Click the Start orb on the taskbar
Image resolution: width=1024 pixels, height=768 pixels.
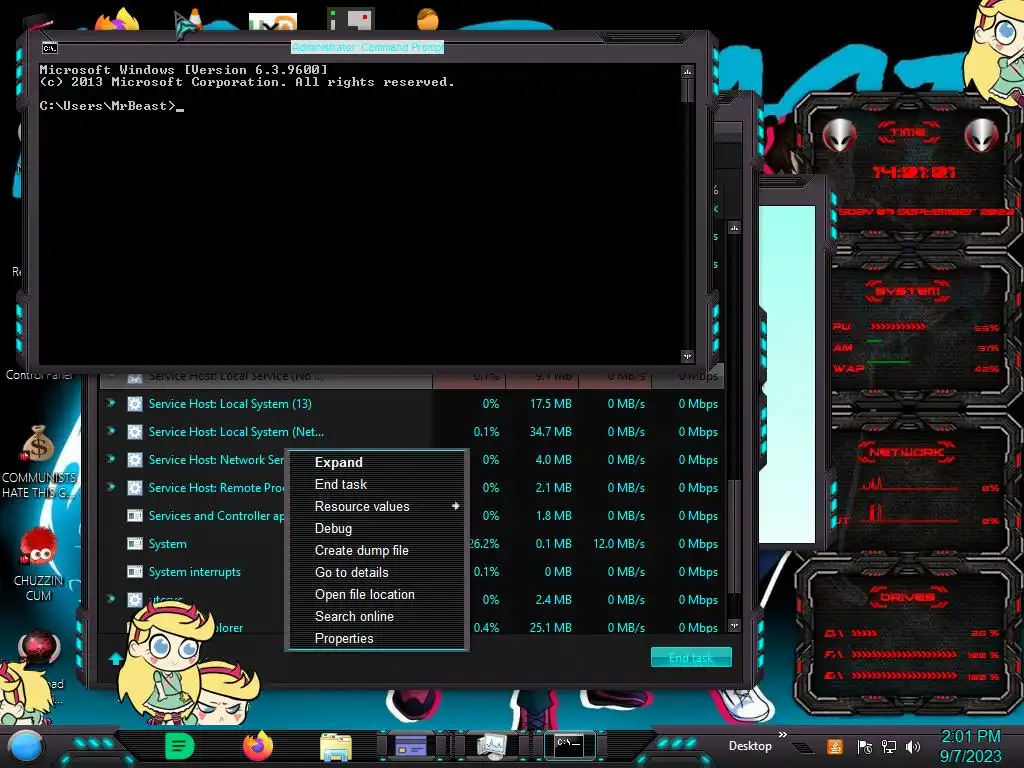pos(25,747)
